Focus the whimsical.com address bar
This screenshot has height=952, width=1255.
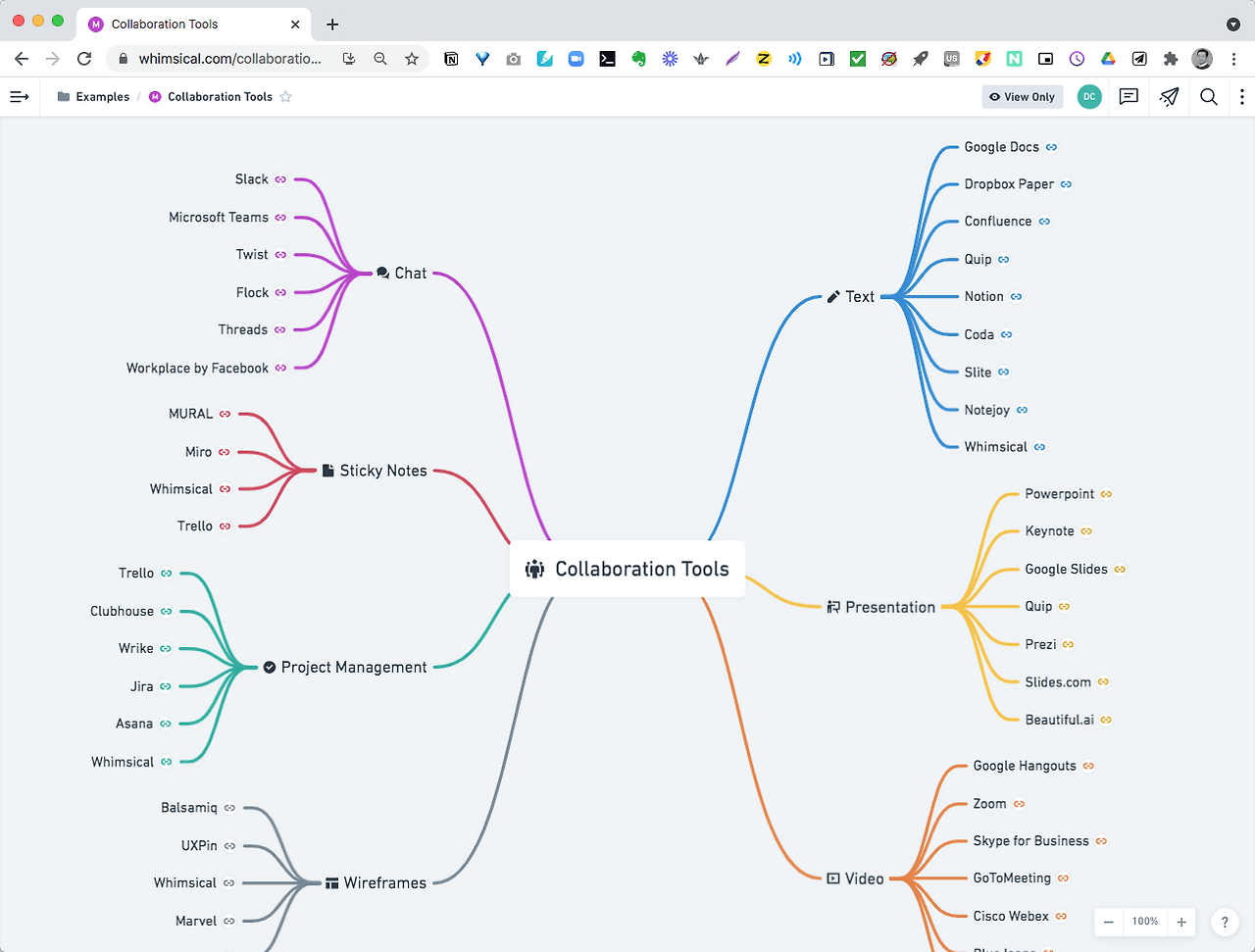[229, 59]
